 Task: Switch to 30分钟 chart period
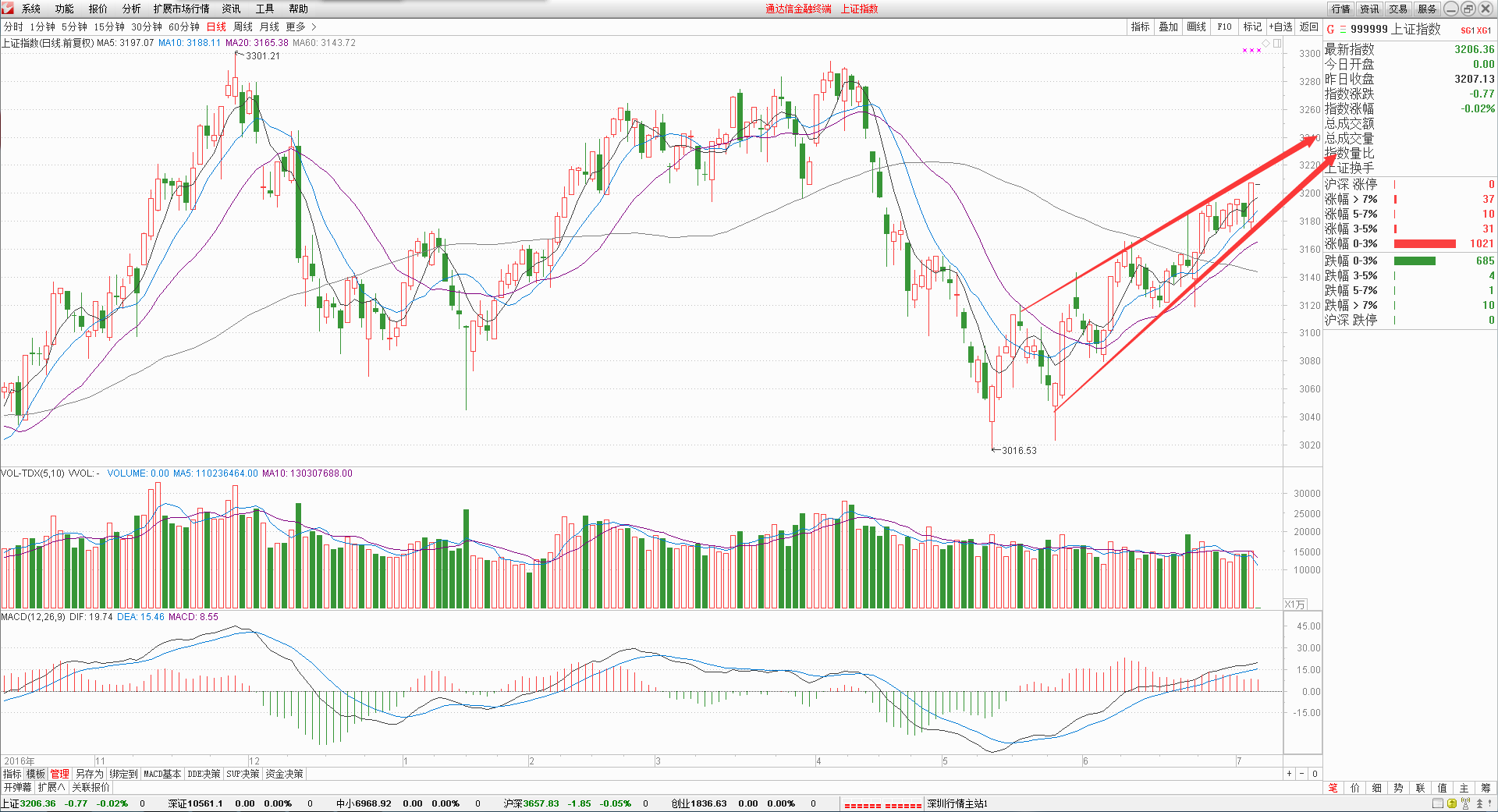point(147,27)
